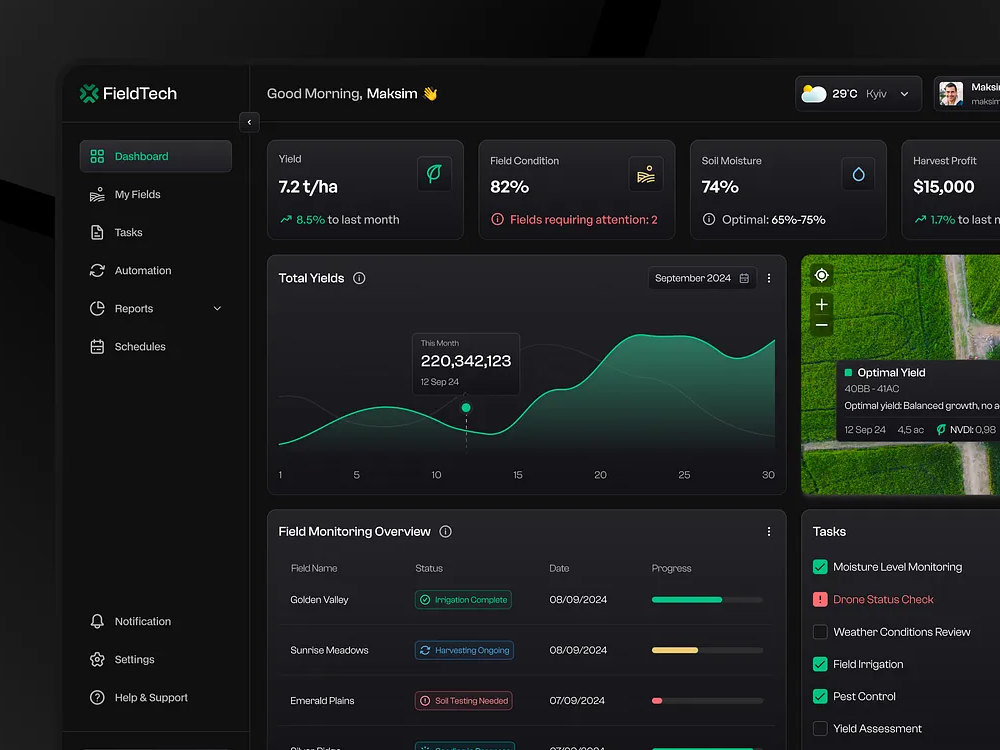Check Yield Assessment task
Image resolution: width=1000 pixels, height=750 pixels.
(x=820, y=728)
